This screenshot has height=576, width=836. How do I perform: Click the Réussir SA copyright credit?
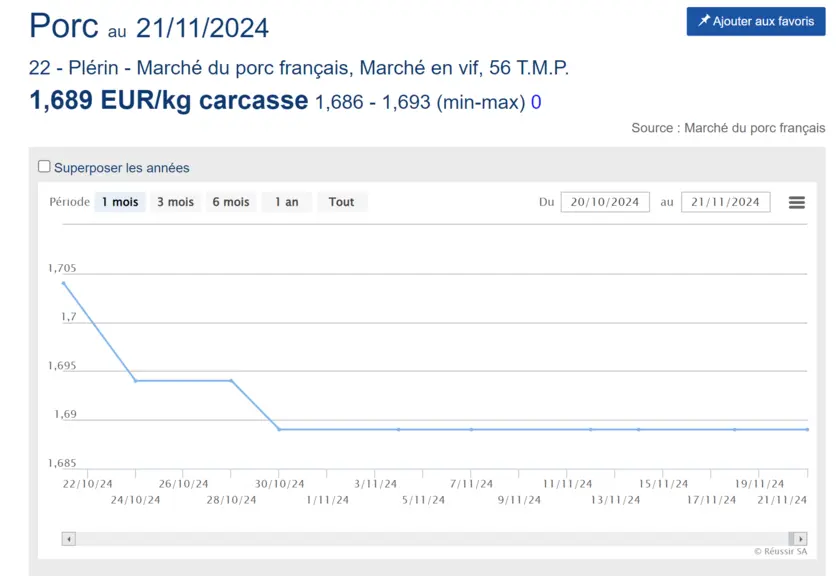[781, 551]
